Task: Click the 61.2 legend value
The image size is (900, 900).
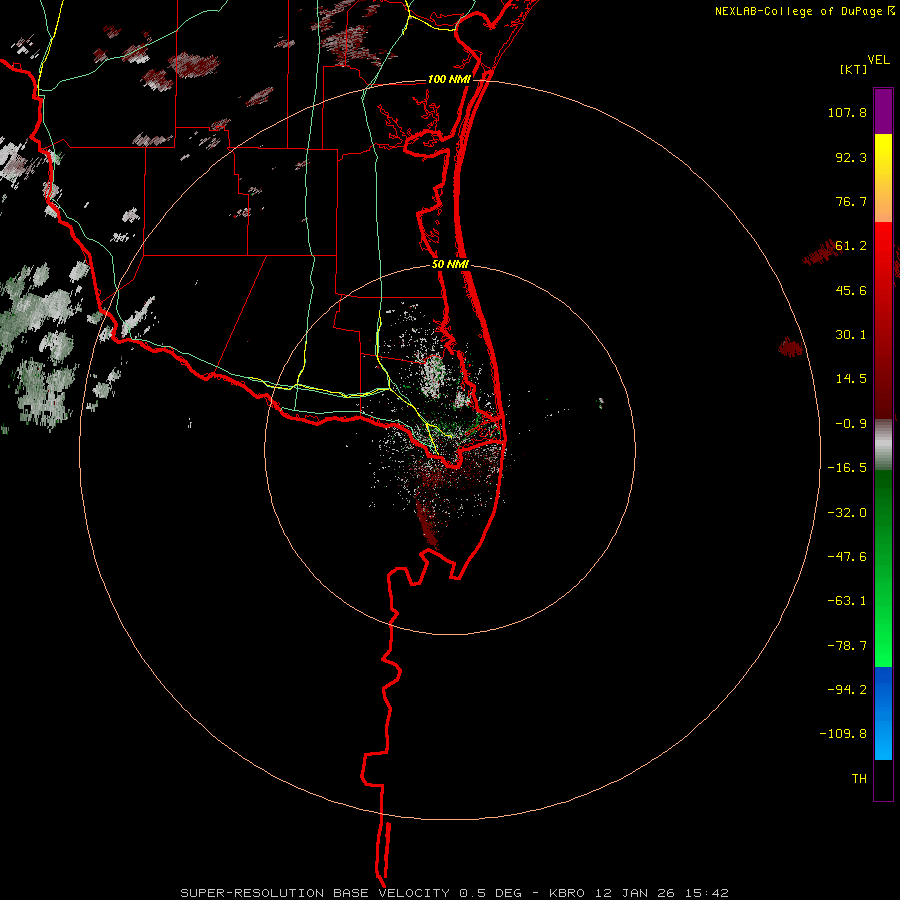Action: [851, 246]
